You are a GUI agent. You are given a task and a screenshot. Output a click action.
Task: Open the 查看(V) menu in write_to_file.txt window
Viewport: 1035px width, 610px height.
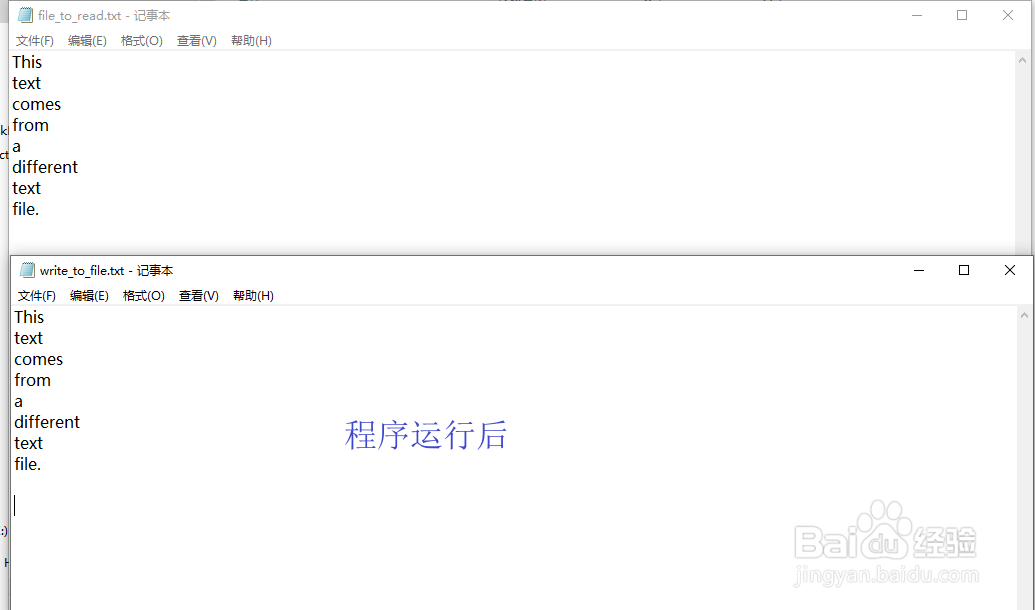pyautogui.click(x=198, y=295)
